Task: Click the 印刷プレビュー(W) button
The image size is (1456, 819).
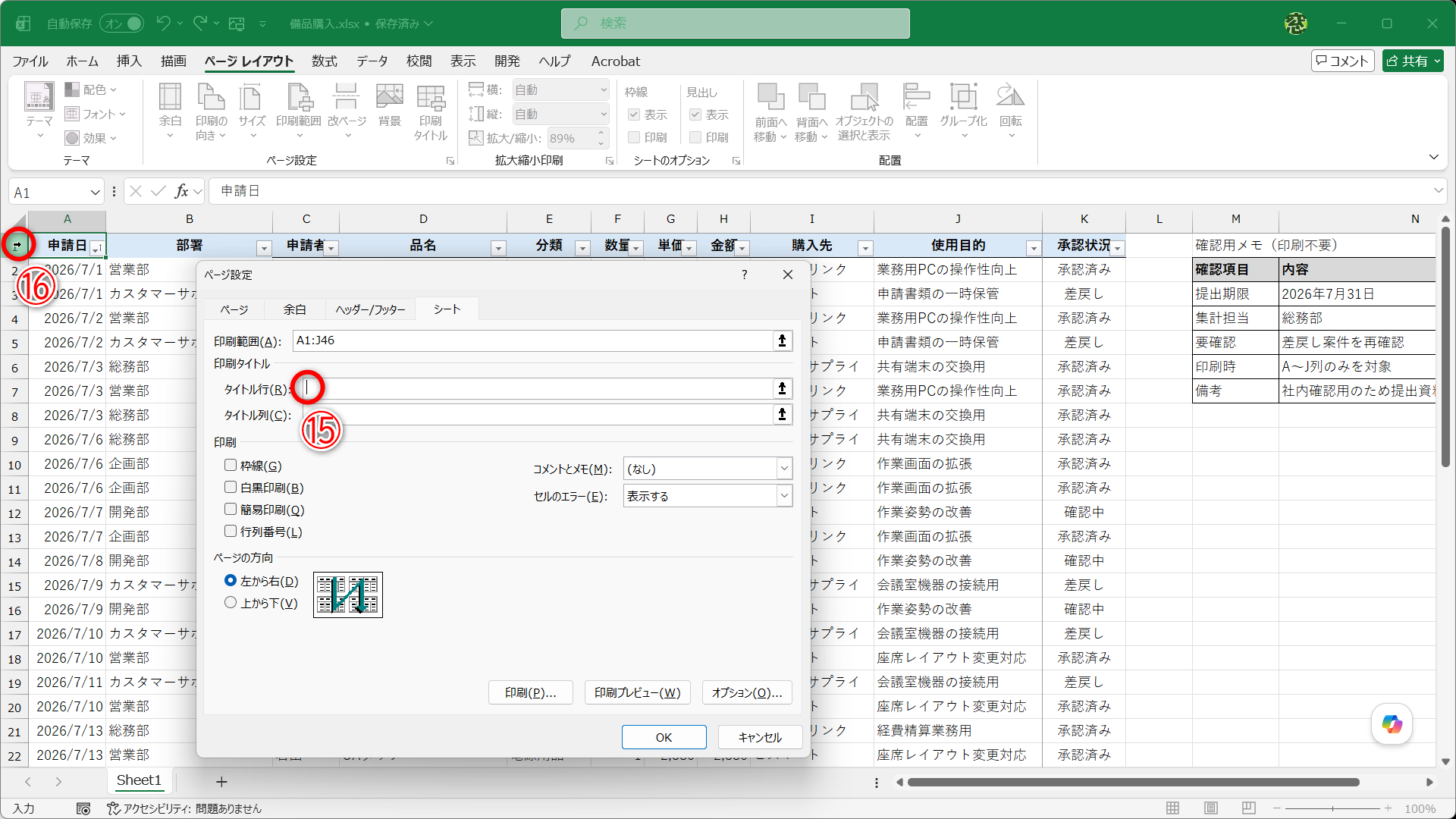Action: [637, 692]
